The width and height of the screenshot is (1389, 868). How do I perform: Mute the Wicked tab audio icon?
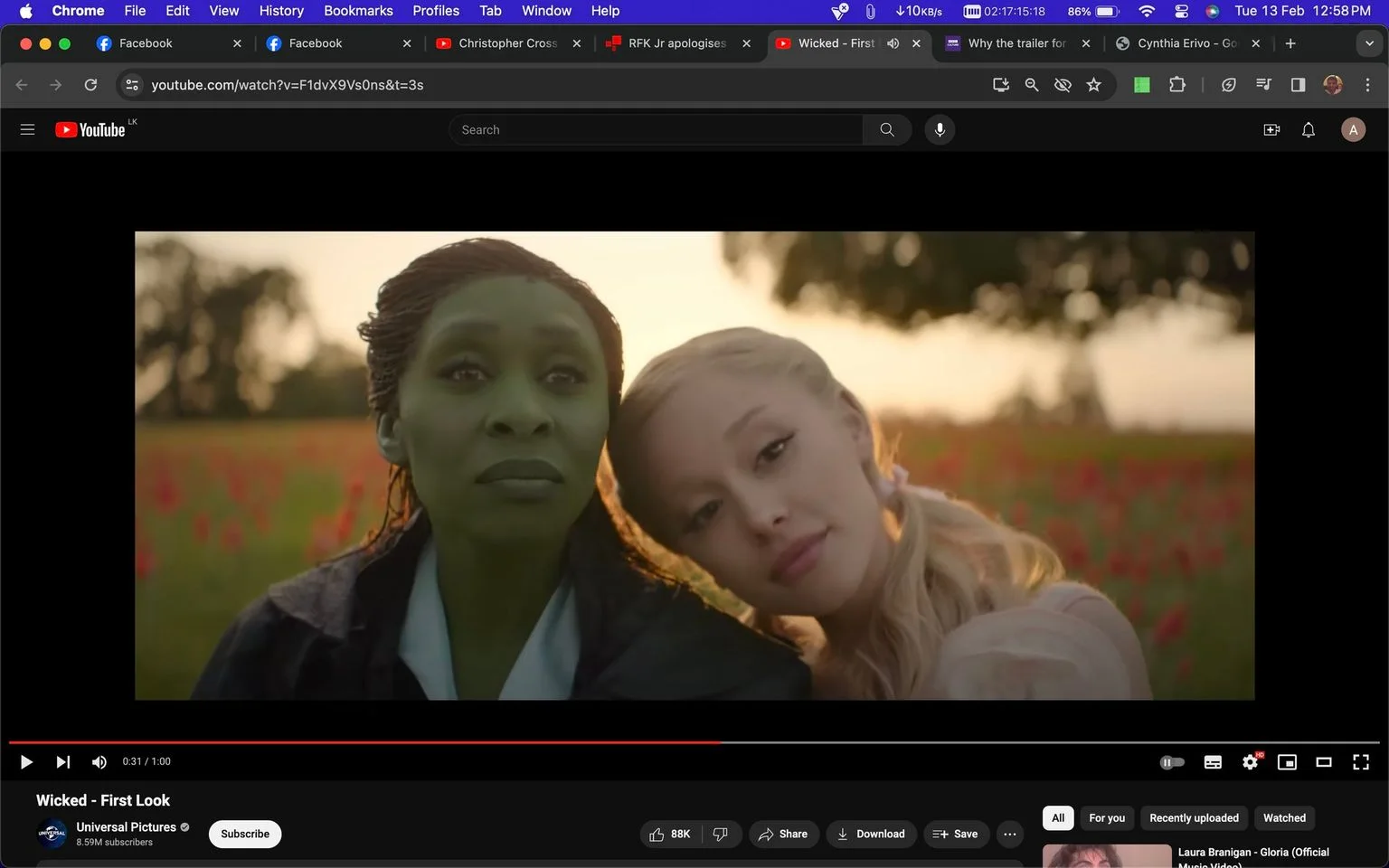[893, 42]
